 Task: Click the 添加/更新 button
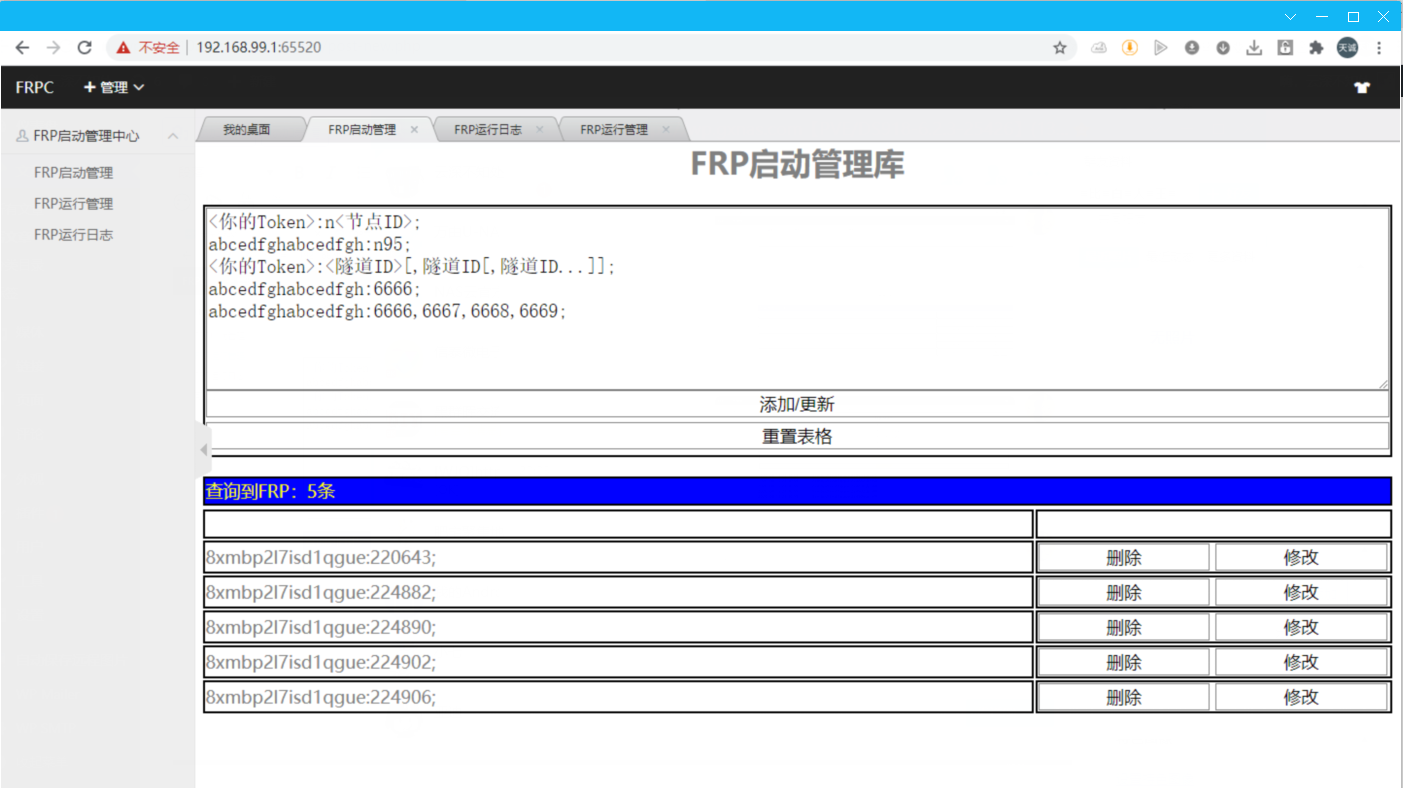(797, 405)
